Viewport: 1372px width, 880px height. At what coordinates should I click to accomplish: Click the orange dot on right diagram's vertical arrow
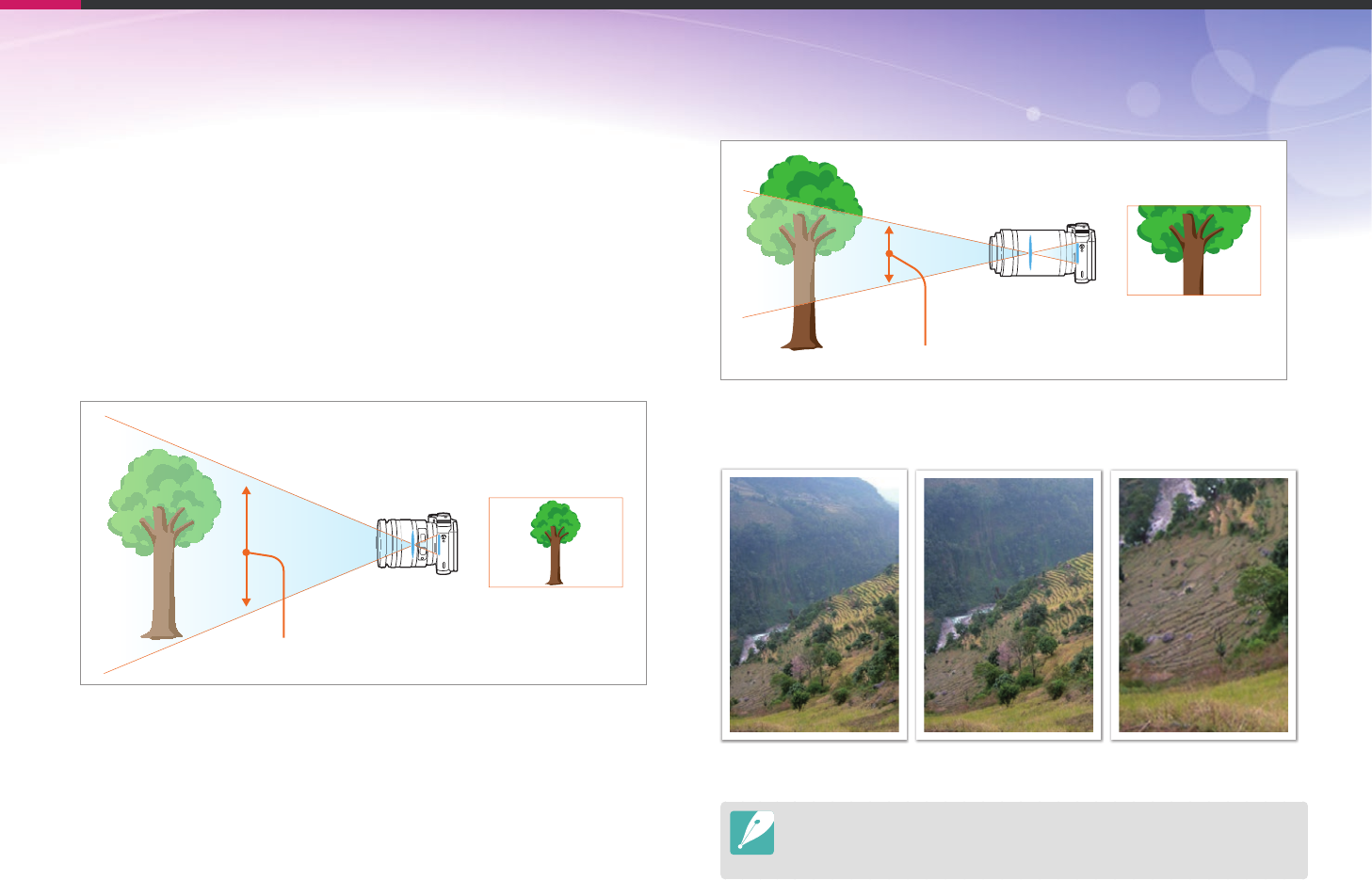[889, 254]
